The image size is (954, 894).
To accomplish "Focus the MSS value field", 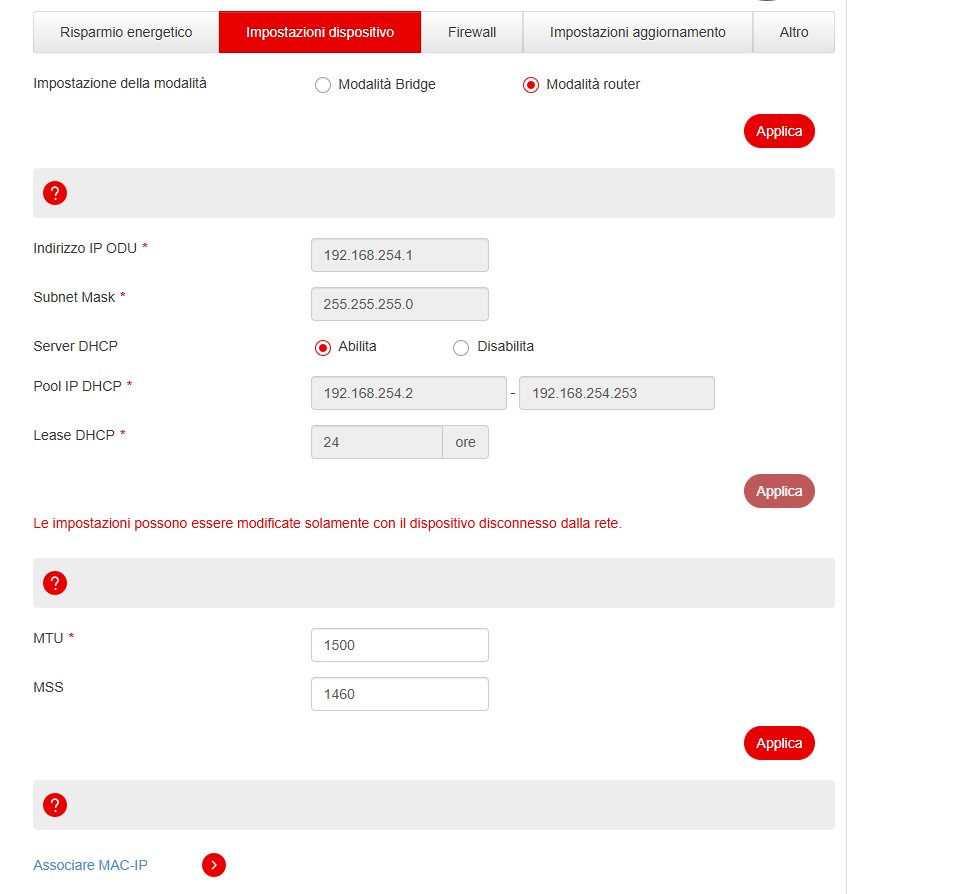I will 399,694.
